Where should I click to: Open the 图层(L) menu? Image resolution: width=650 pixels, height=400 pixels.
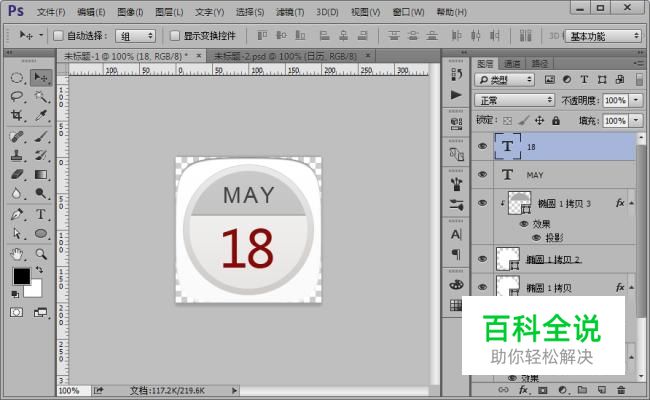pos(169,12)
